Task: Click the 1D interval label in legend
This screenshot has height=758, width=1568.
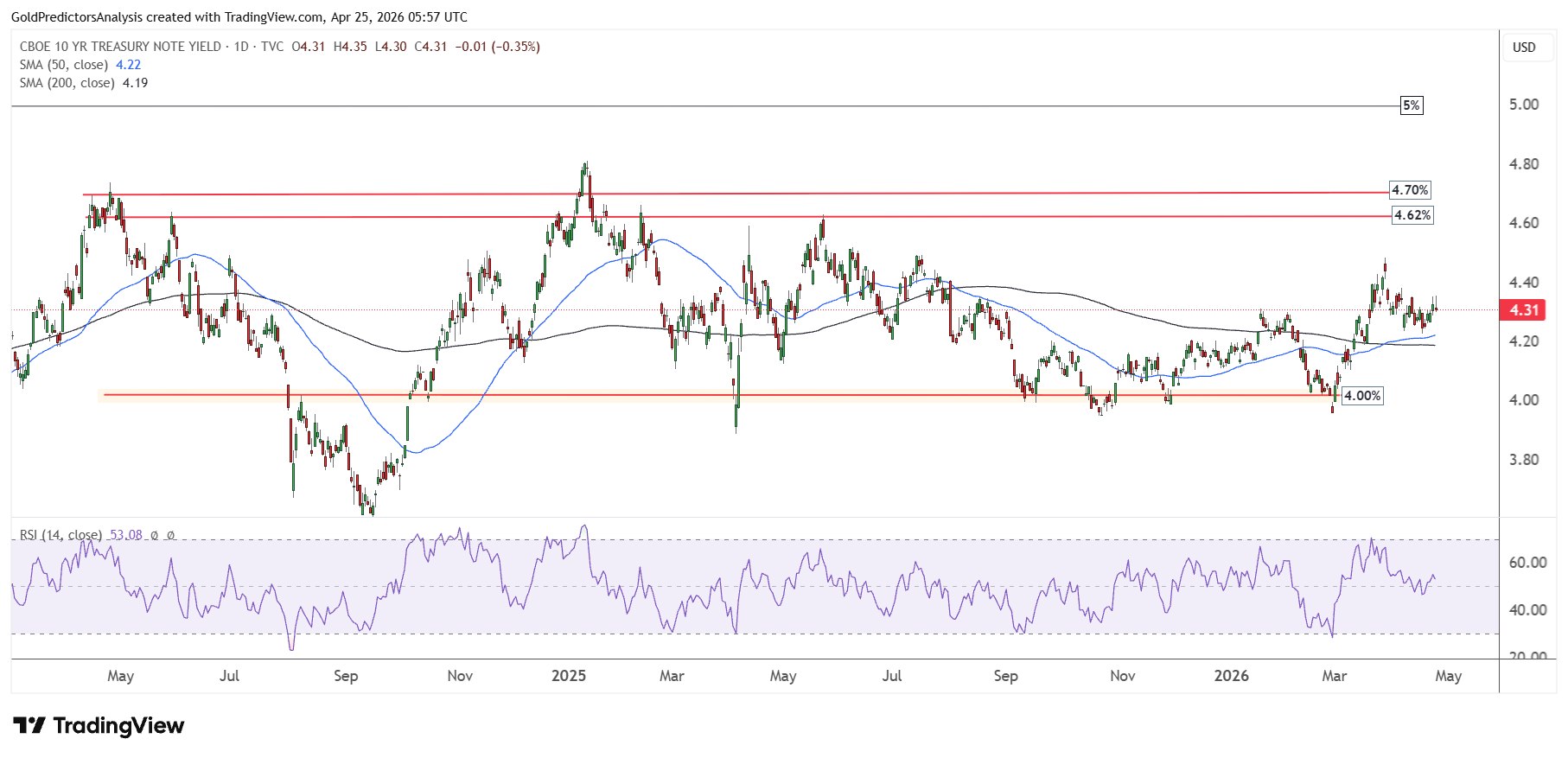Action: (x=241, y=47)
